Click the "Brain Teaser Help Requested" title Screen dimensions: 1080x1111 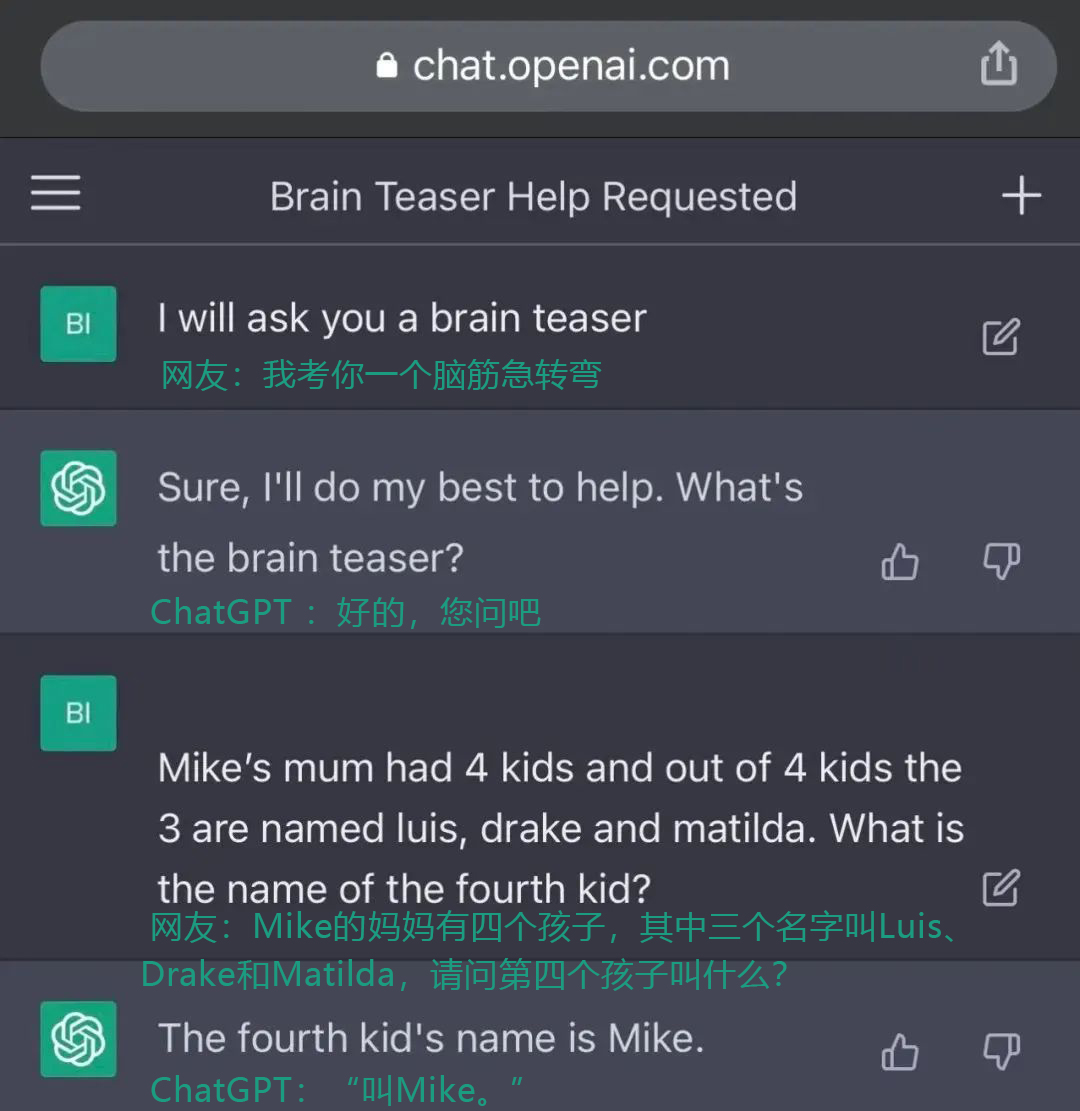tap(533, 195)
